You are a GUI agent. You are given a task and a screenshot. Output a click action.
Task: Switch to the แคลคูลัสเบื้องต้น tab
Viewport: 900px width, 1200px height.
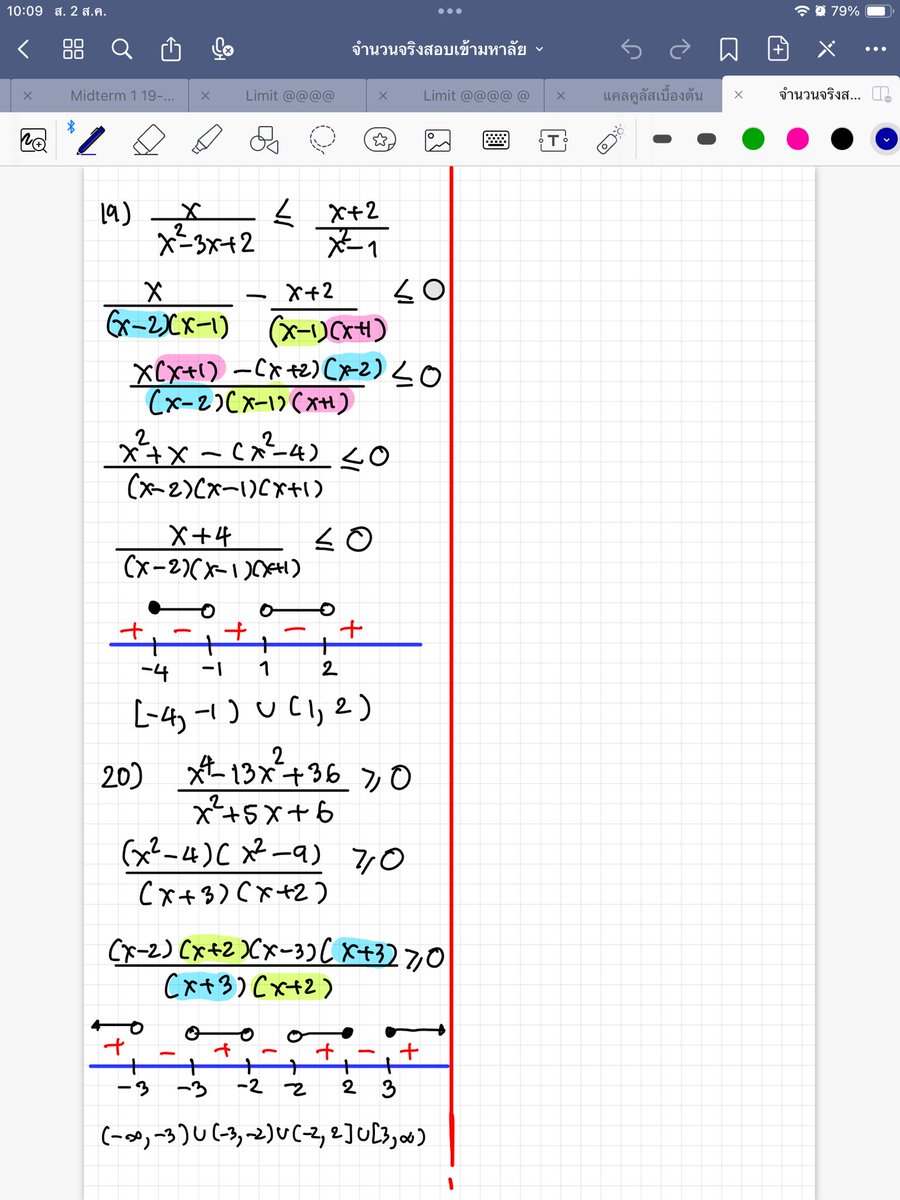[x=654, y=95]
